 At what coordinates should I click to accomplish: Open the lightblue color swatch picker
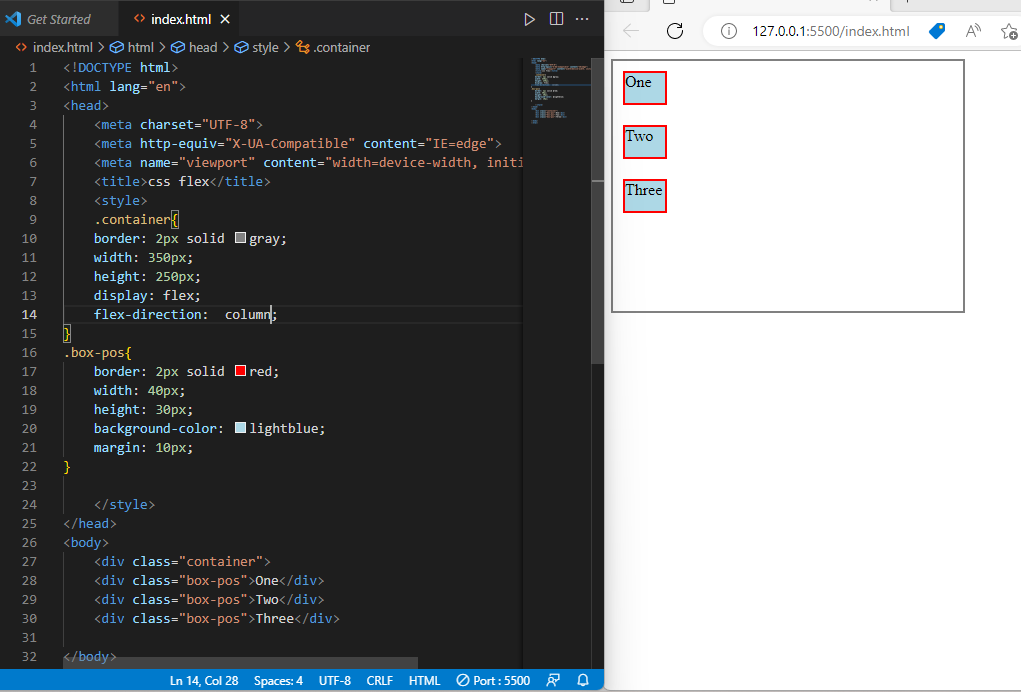click(x=240, y=428)
